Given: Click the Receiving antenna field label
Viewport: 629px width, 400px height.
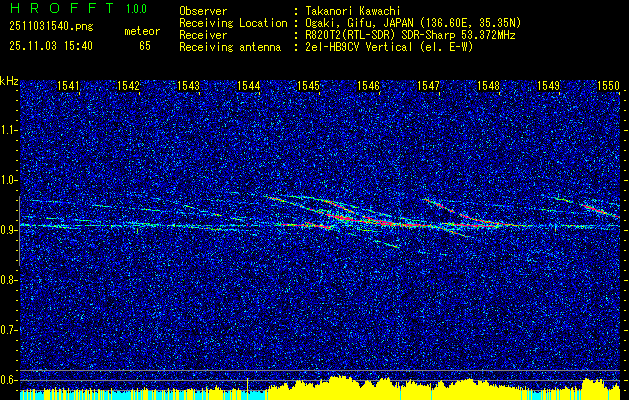Looking at the screenshot, I should tap(230, 47).
